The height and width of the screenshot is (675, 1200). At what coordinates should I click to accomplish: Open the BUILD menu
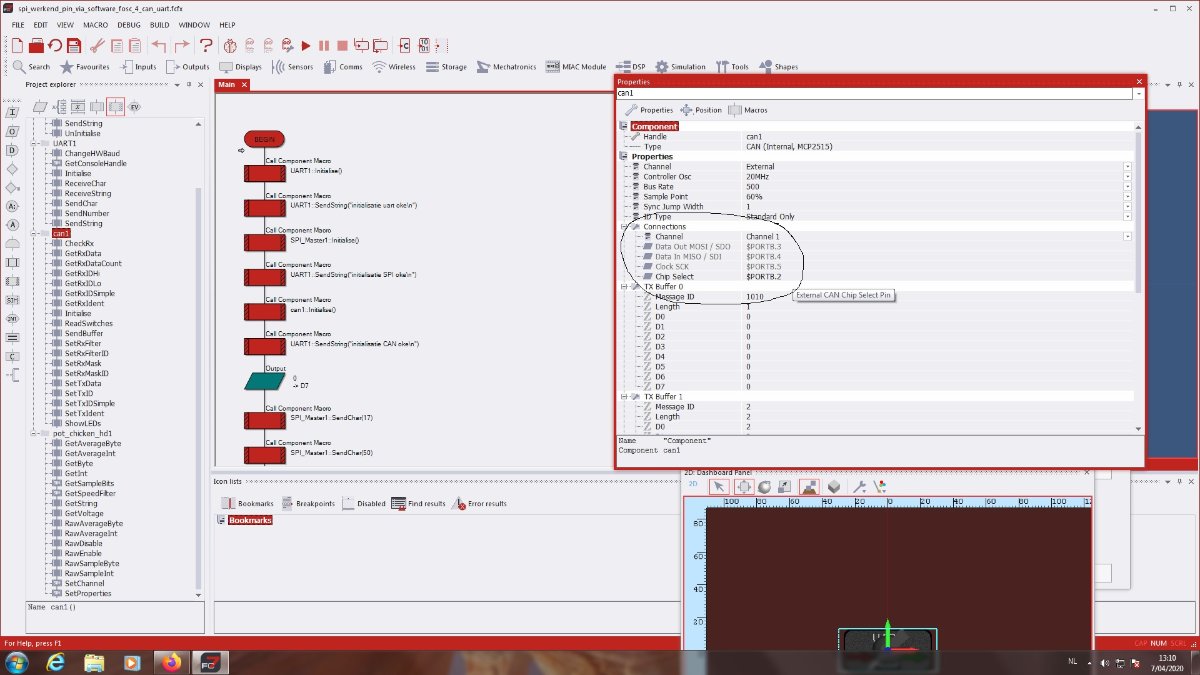[x=160, y=24]
